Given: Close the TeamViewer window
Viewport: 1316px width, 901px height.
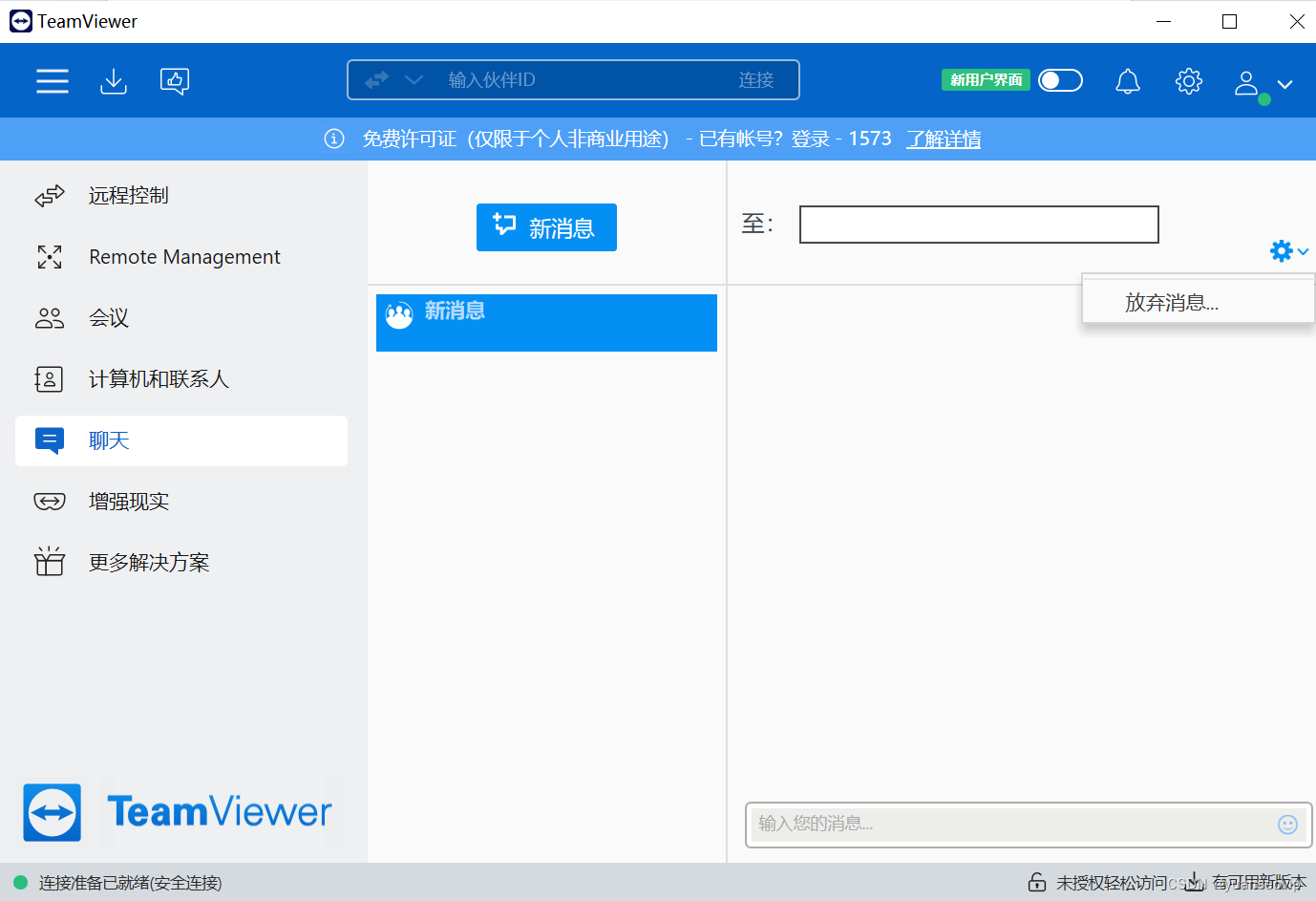Looking at the screenshot, I should [x=1296, y=21].
